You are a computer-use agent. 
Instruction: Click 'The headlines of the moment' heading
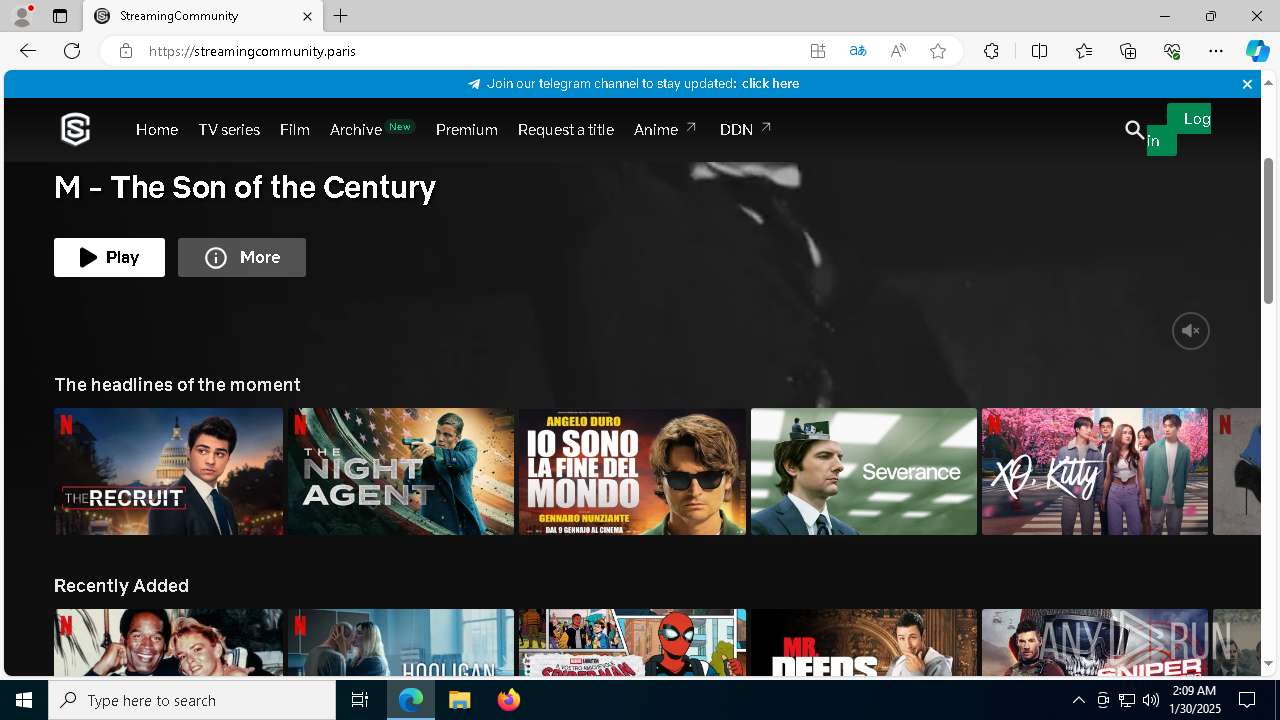pos(177,385)
